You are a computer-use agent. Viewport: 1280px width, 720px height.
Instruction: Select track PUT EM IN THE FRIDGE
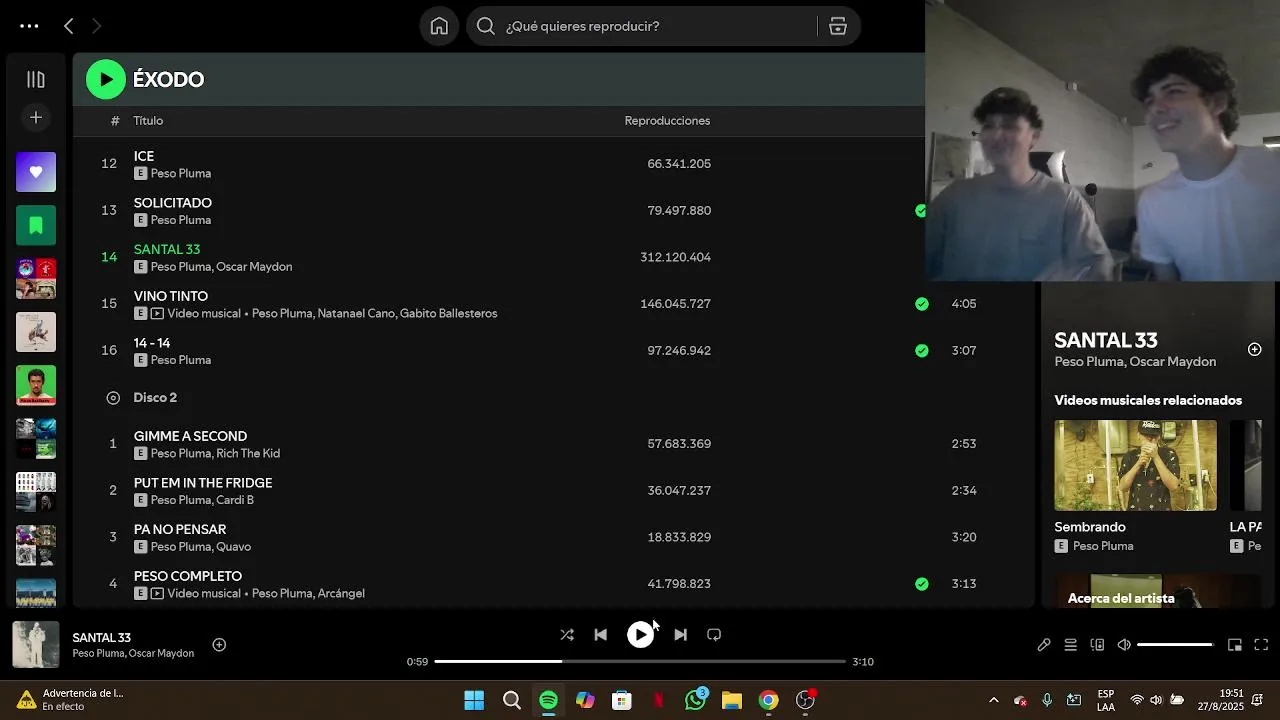[x=203, y=483]
